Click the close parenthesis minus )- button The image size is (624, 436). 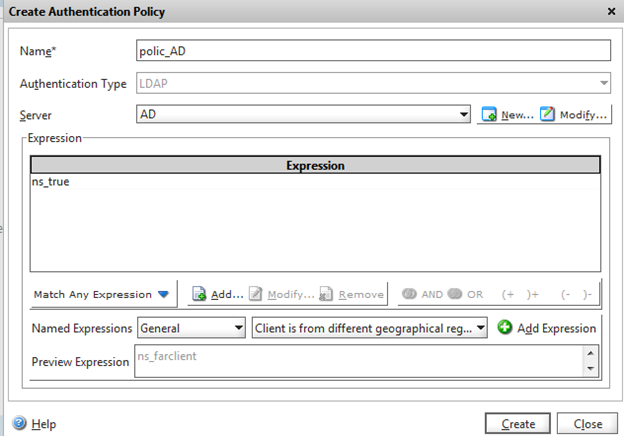point(587,294)
